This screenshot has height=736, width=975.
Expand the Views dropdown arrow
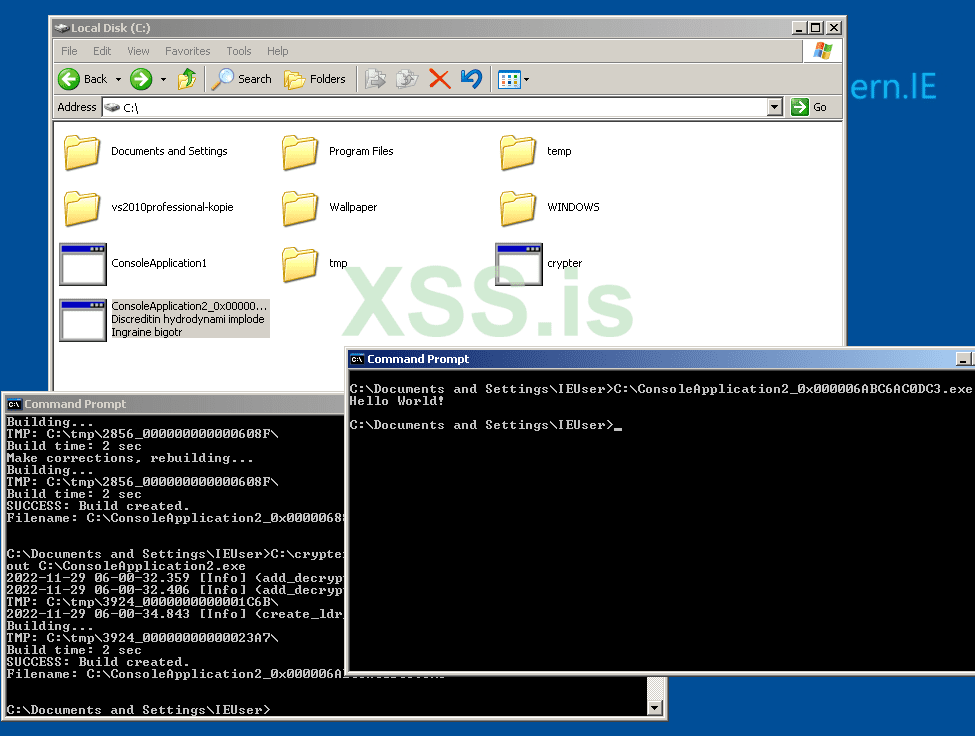527,80
